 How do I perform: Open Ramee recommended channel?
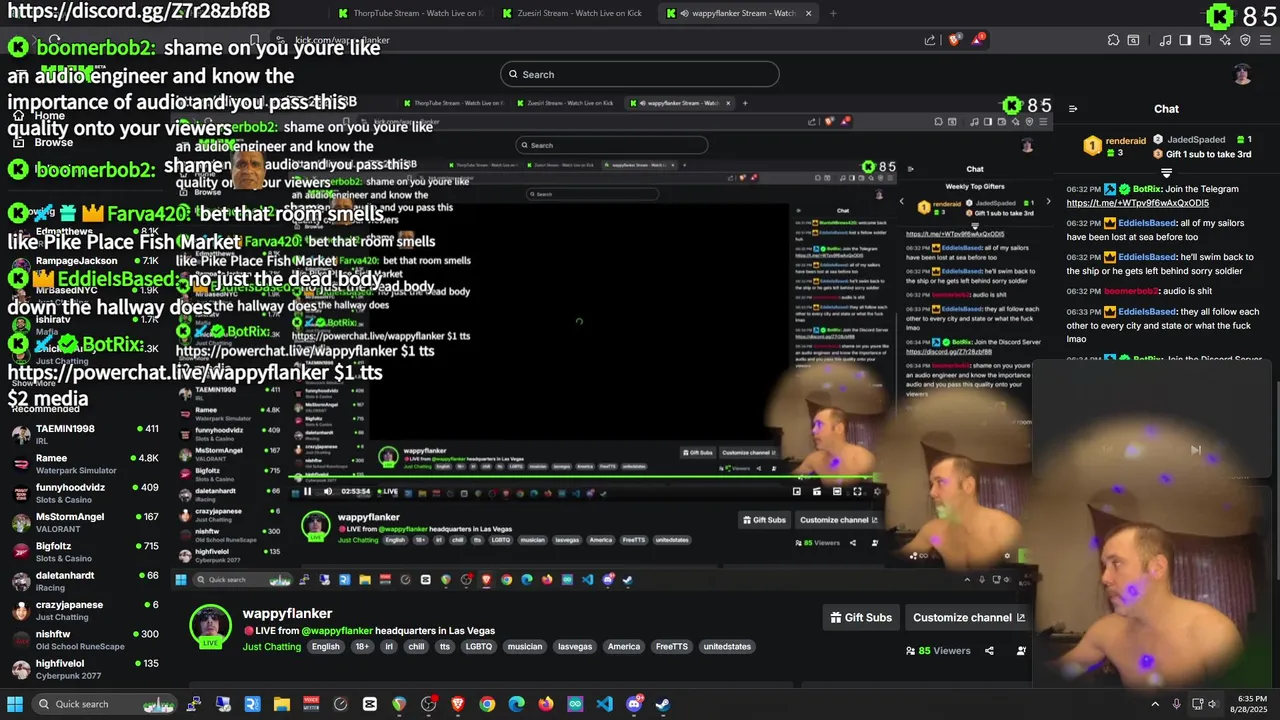pyautogui.click(x=85, y=464)
